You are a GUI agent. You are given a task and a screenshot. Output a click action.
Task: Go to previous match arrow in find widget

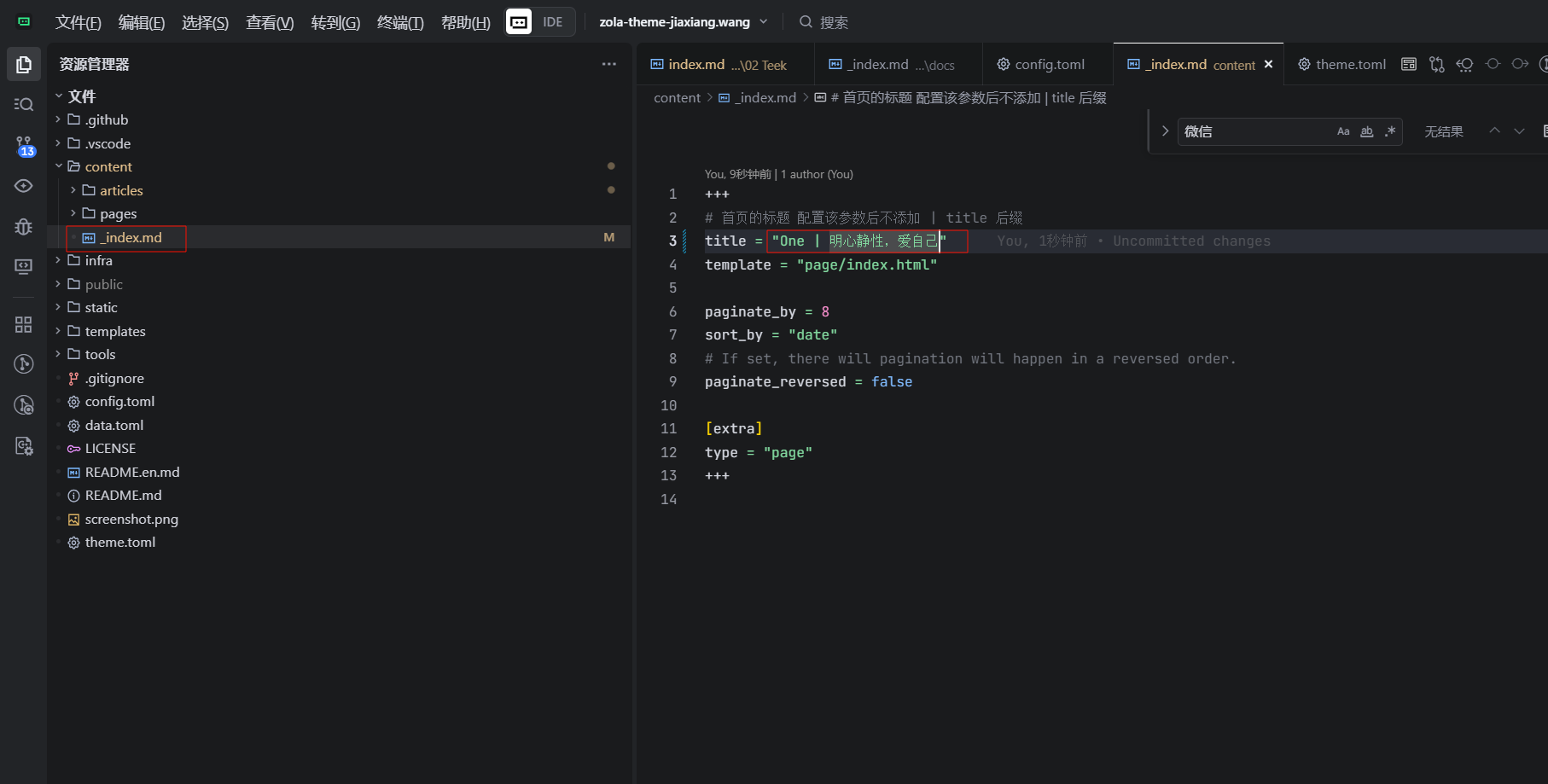[1494, 131]
